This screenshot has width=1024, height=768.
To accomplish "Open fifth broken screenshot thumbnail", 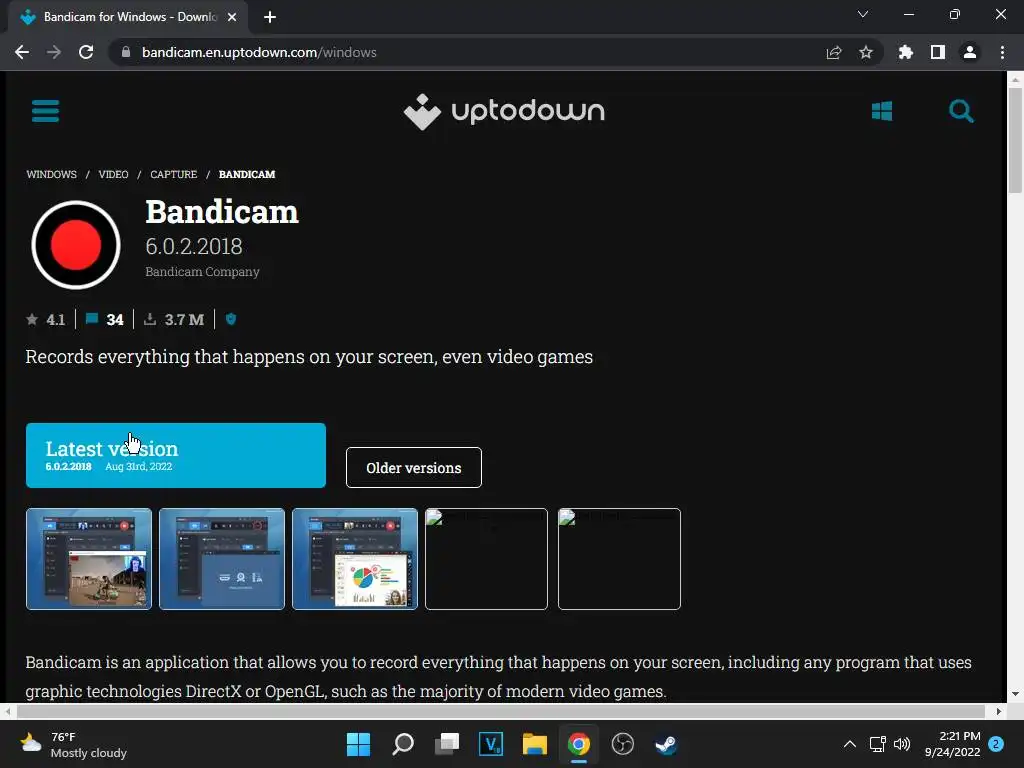I will 619,559.
